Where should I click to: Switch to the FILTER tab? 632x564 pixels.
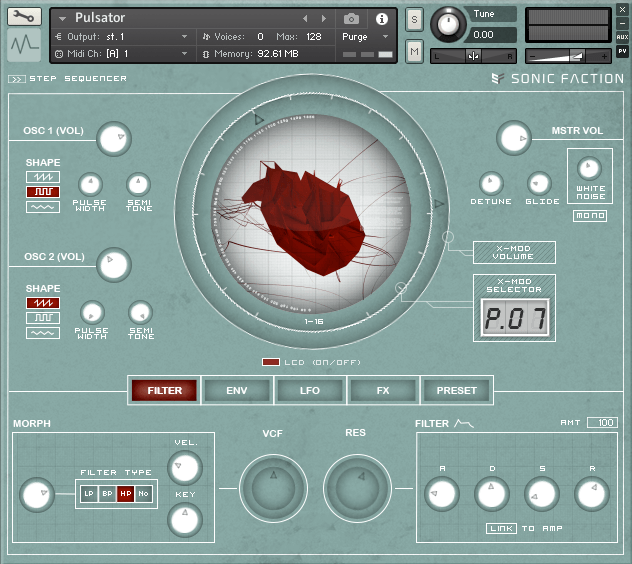pyautogui.click(x=164, y=390)
